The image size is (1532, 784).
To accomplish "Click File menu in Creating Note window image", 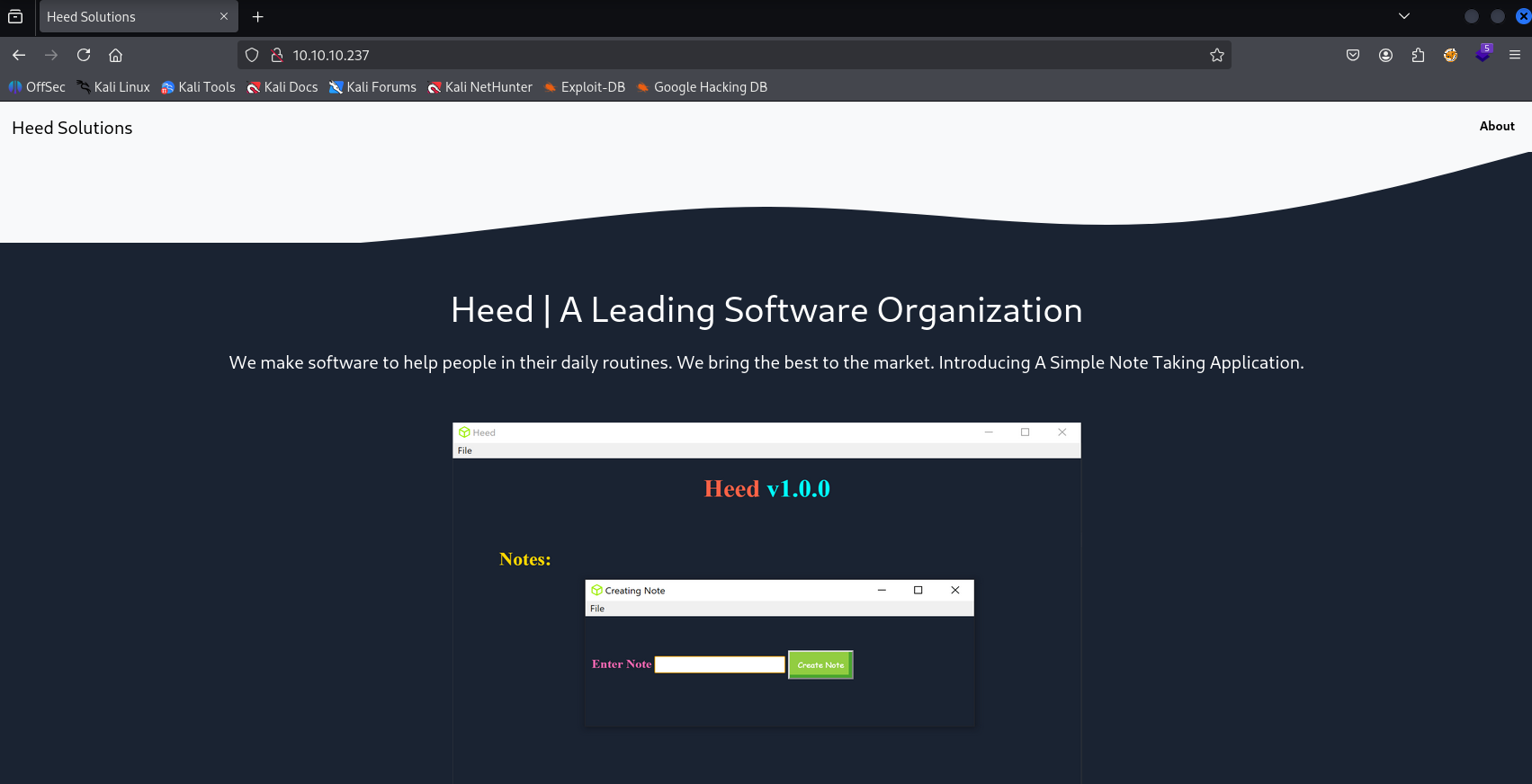I will 597,609.
